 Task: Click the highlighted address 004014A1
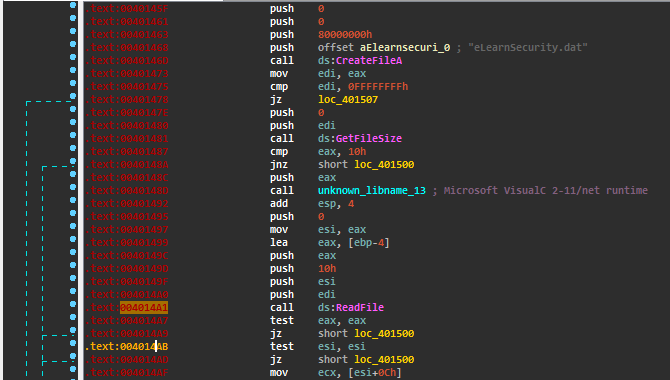[144, 307]
